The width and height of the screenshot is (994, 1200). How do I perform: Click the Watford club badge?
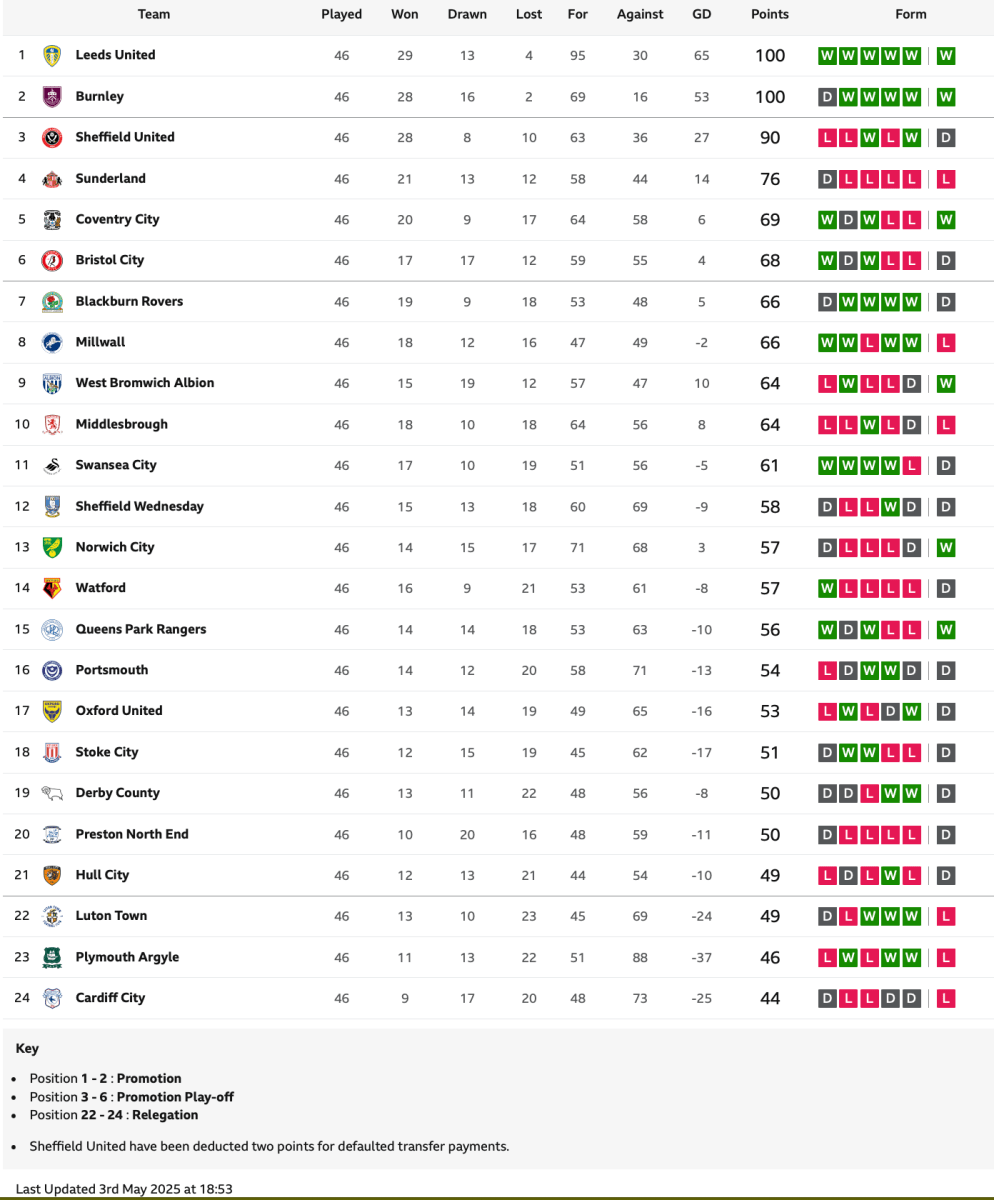pos(52,588)
